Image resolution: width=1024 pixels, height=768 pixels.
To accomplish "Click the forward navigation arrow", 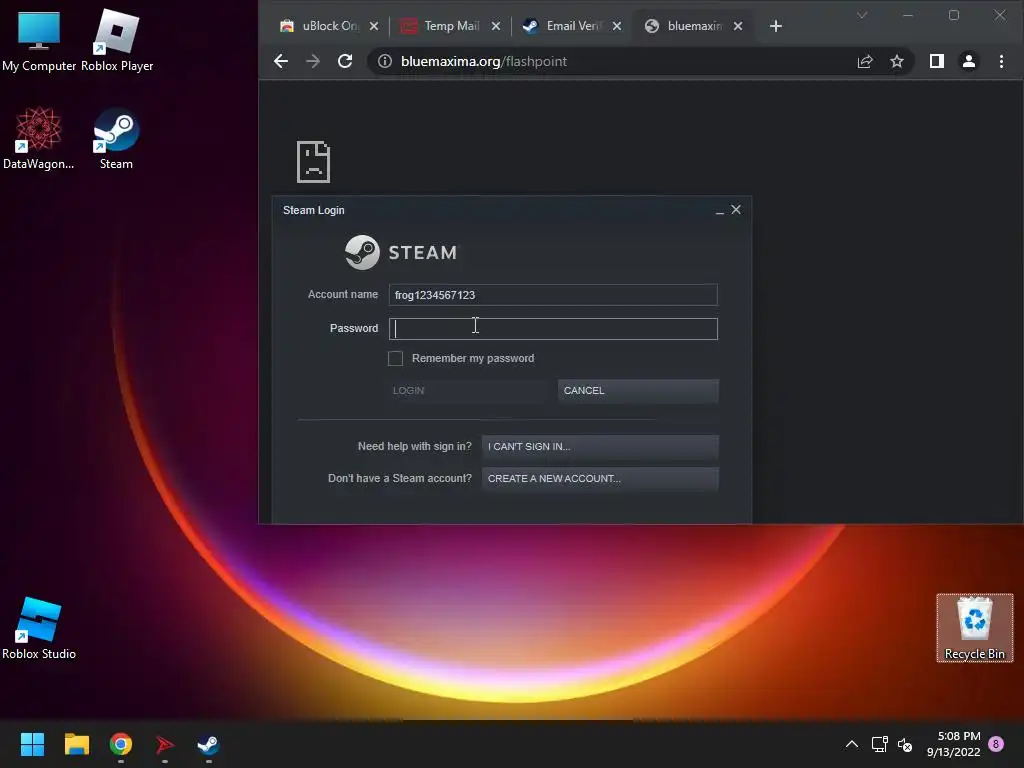I will [313, 61].
